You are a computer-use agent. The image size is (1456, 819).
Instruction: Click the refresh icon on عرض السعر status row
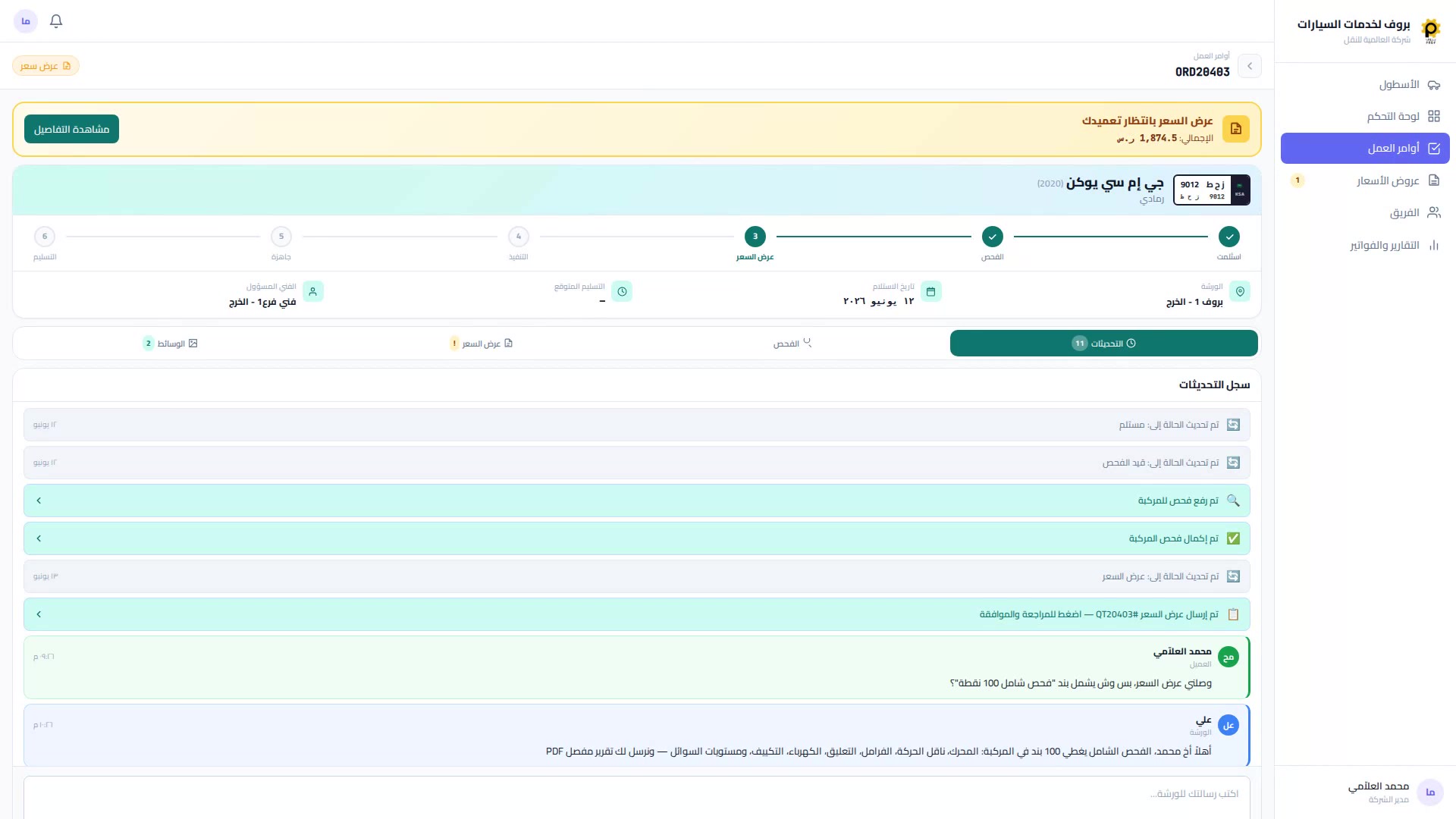(1233, 576)
